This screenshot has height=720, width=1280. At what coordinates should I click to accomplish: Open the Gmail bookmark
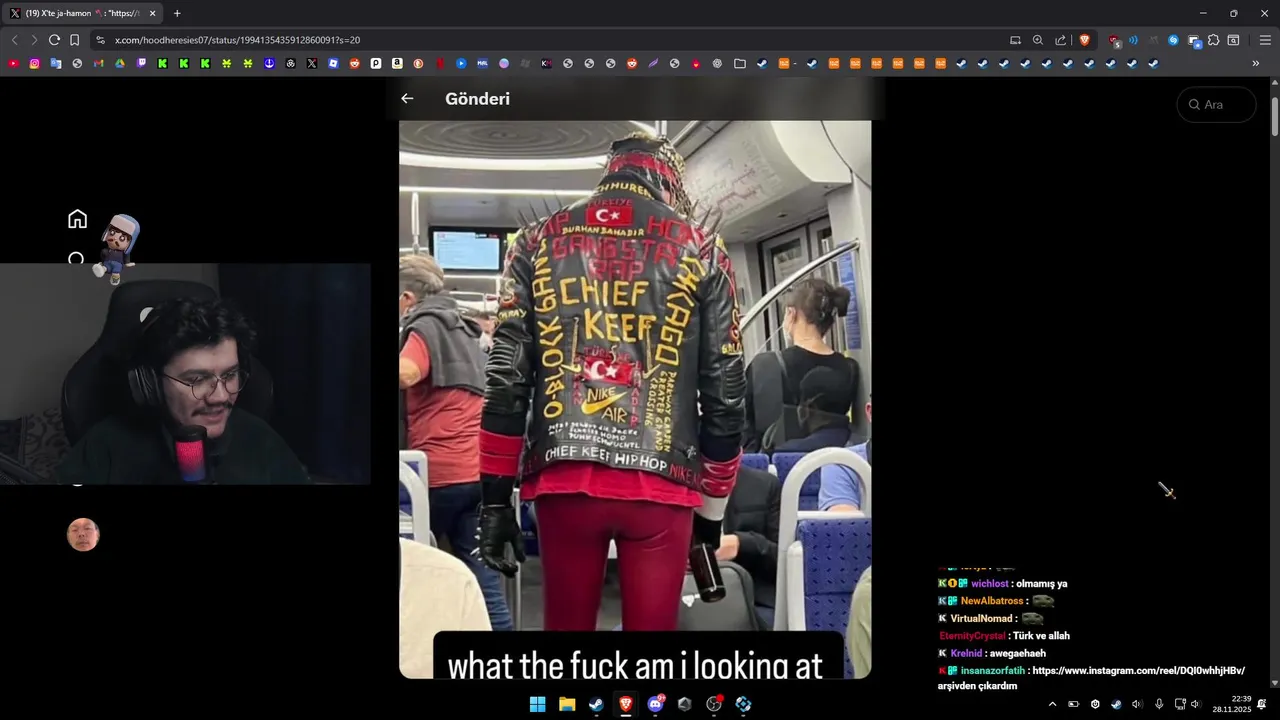[98, 63]
